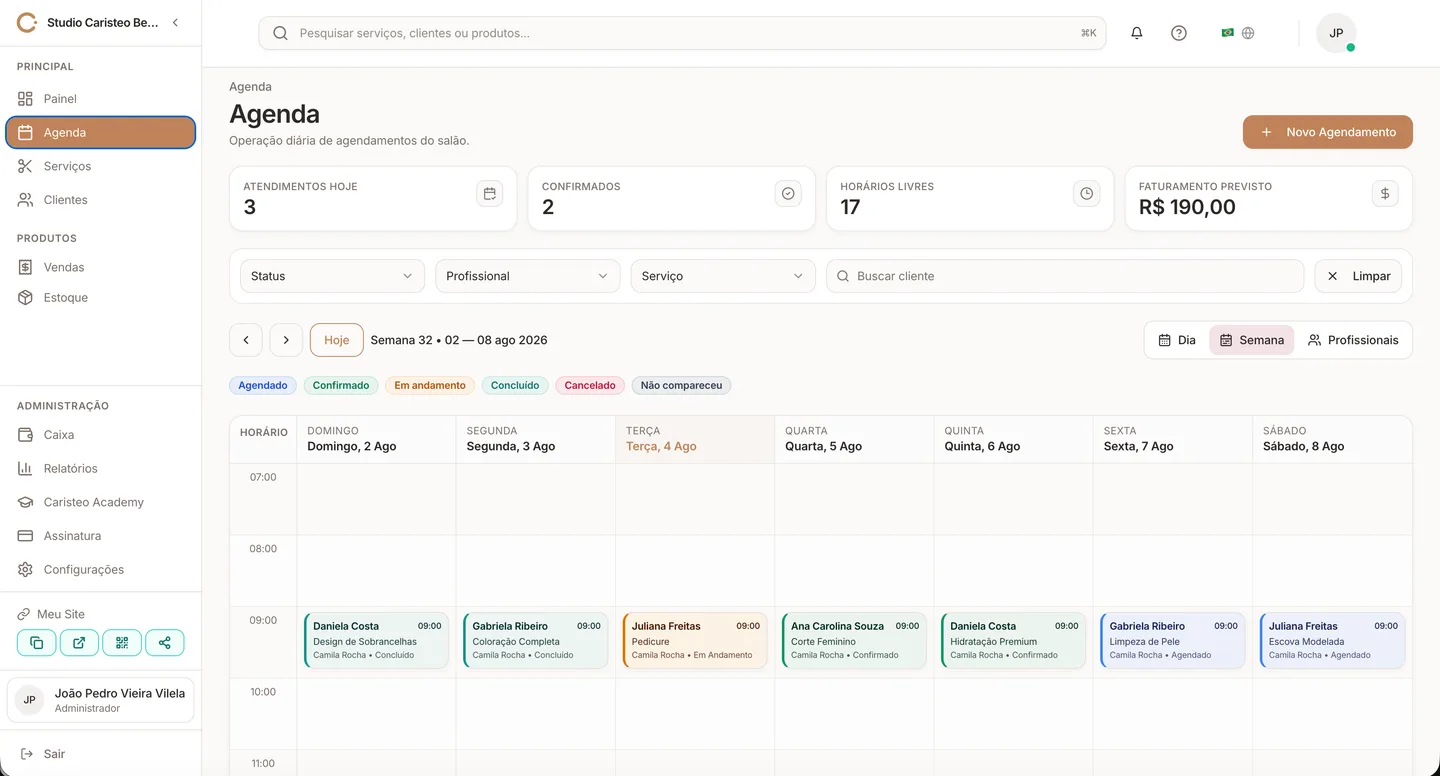Collapse the sidebar with the chevron arrow
1440x776 pixels.
tap(175, 22)
